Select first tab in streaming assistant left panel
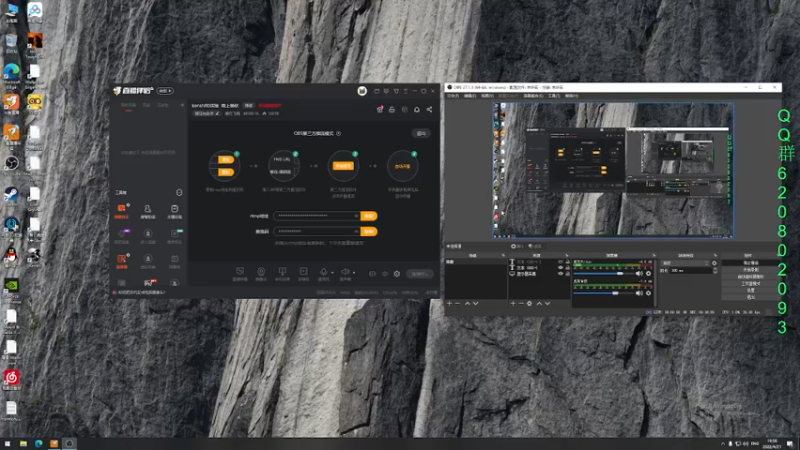Image resolution: width=800 pixels, height=450 pixels. pyautogui.click(x=128, y=105)
